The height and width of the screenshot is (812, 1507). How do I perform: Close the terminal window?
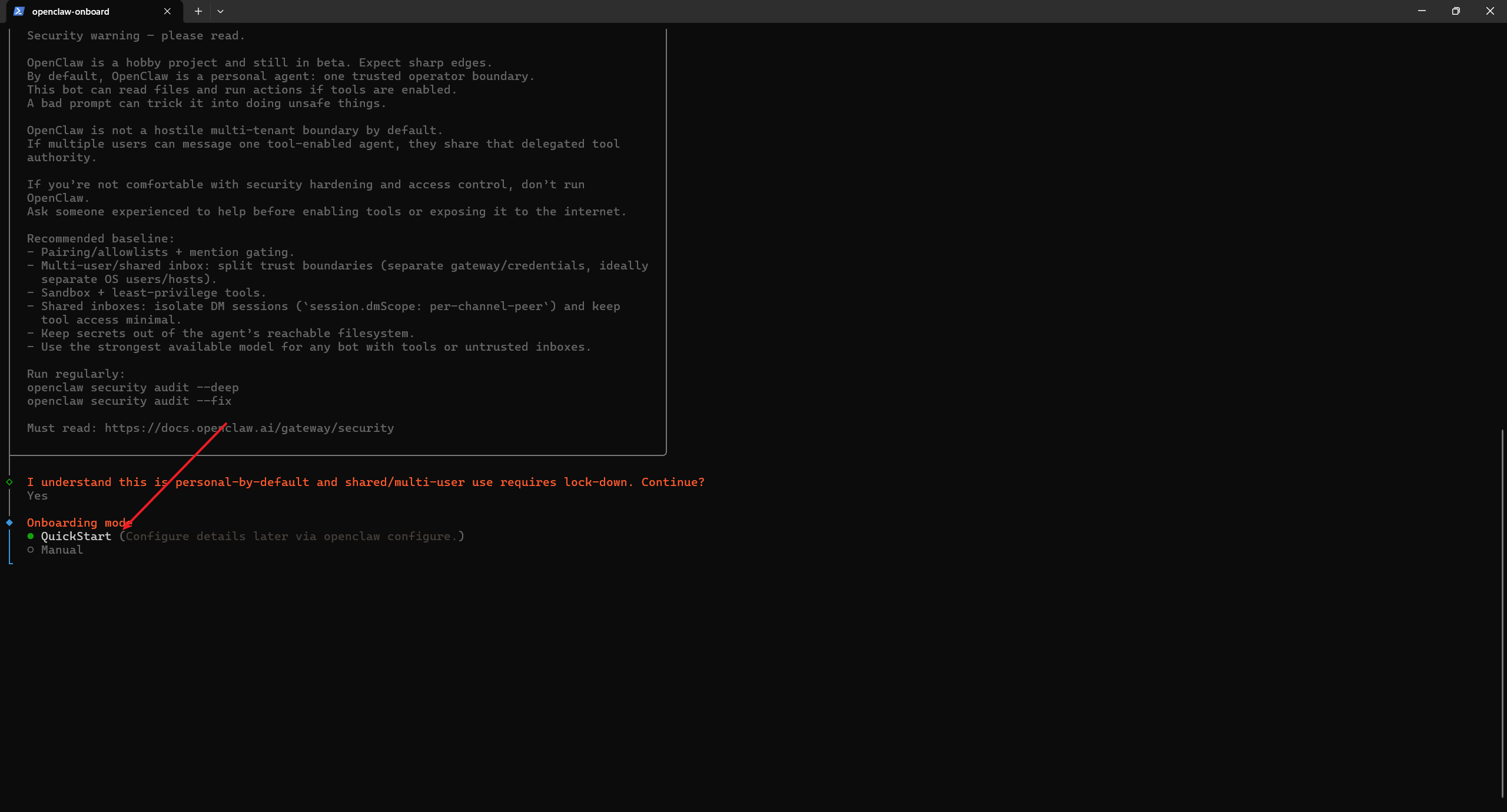point(1490,11)
